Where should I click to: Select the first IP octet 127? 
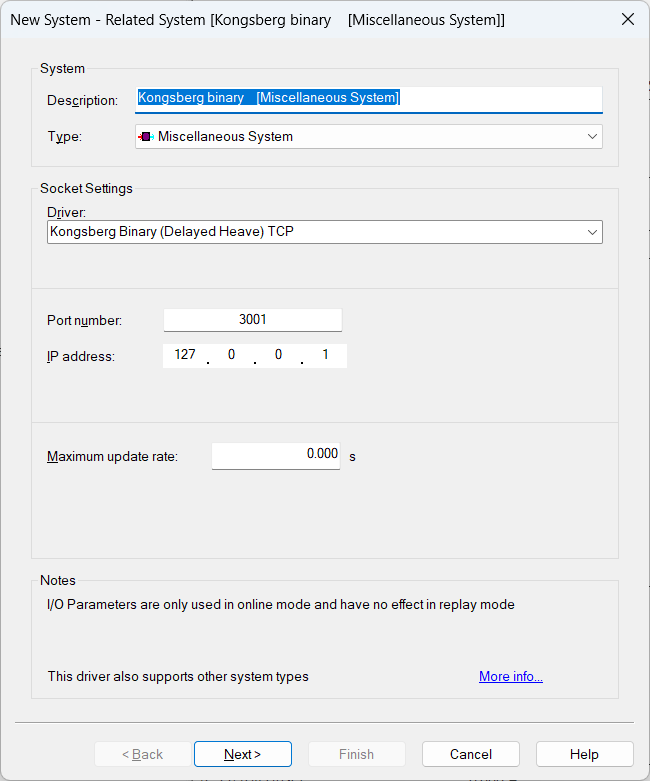click(x=185, y=355)
